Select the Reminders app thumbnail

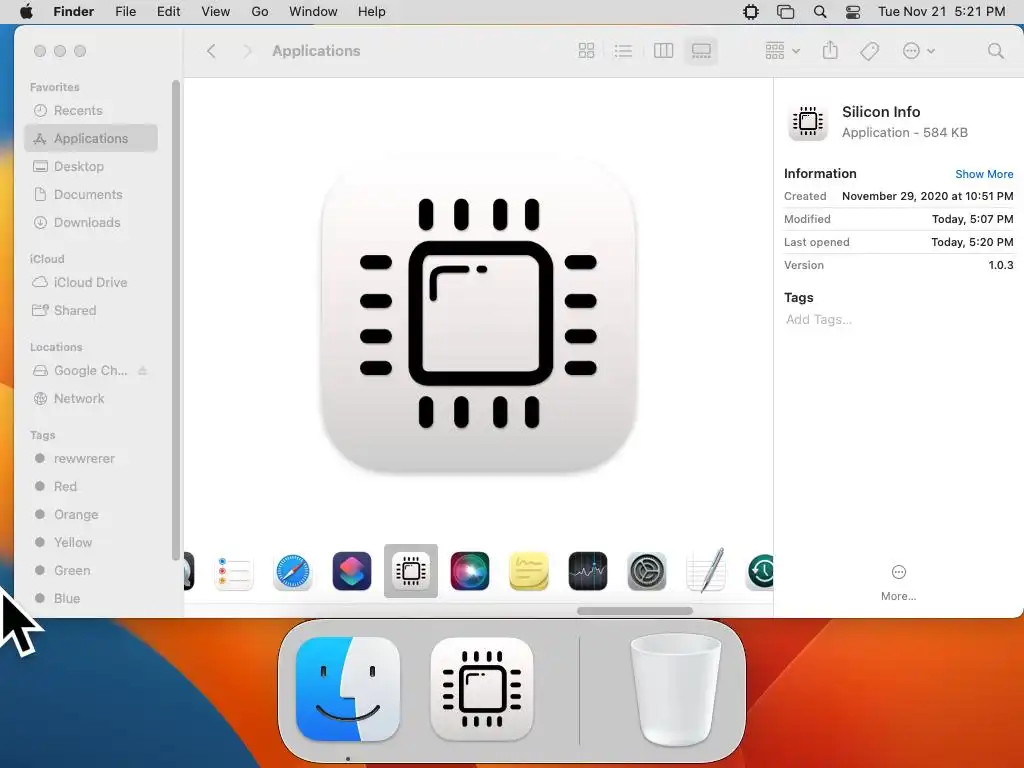234,571
